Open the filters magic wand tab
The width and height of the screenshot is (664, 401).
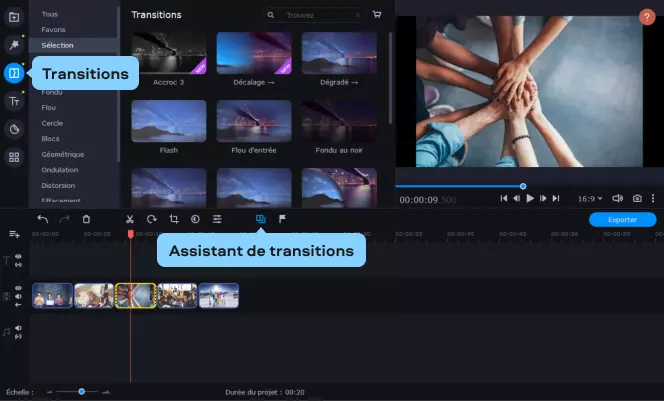(14, 44)
